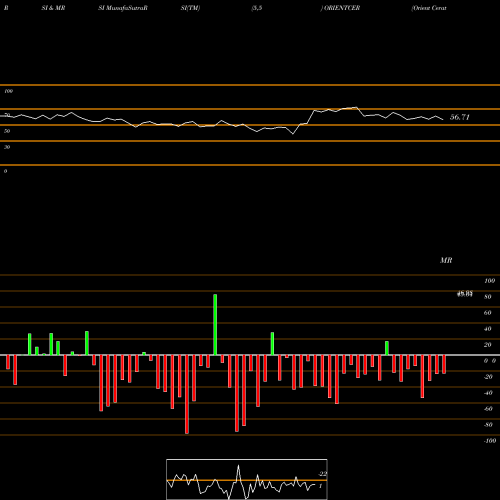
Task: Click the RSI value 56.71 label
Action: tap(460, 117)
